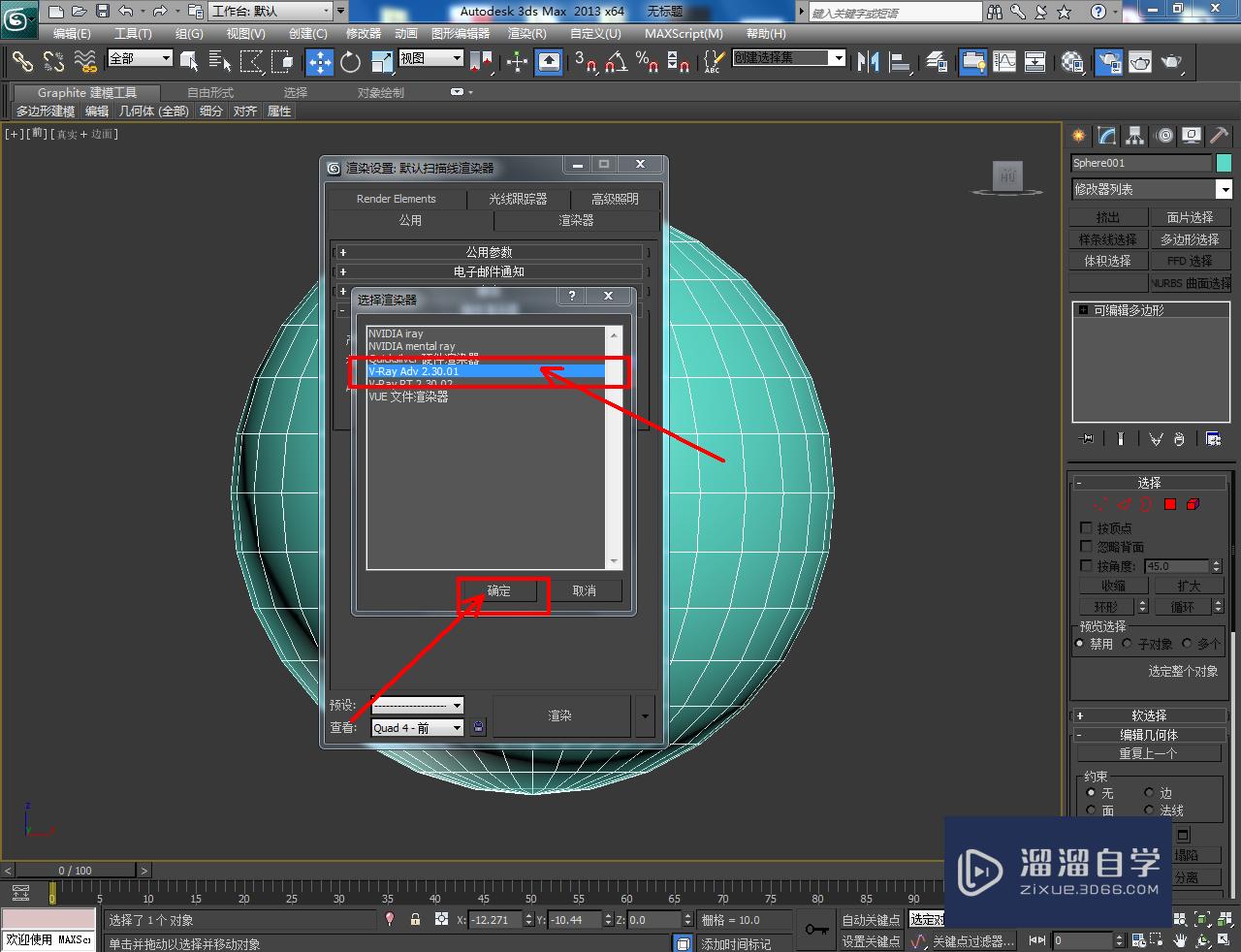Viewport: 1241px width, 952px height.
Task: Toggle the Angle Snap icon
Action: tap(617, 62)
